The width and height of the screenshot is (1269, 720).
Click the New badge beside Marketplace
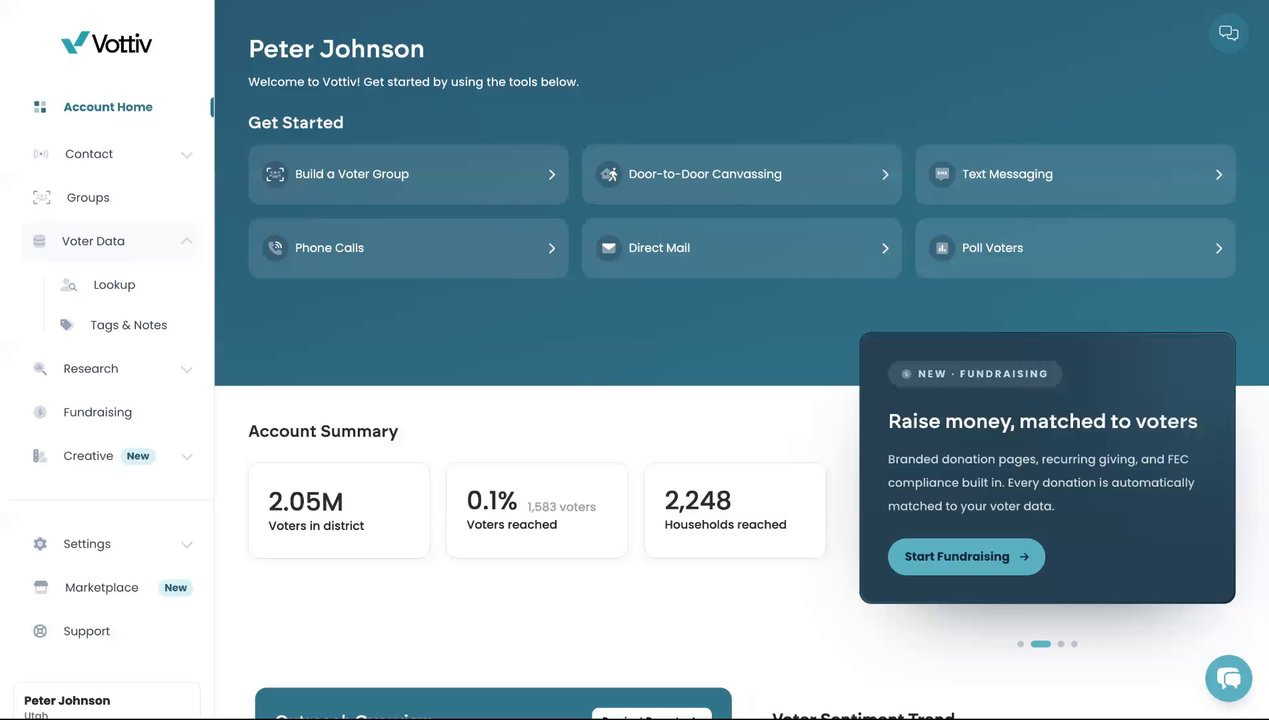176,588
